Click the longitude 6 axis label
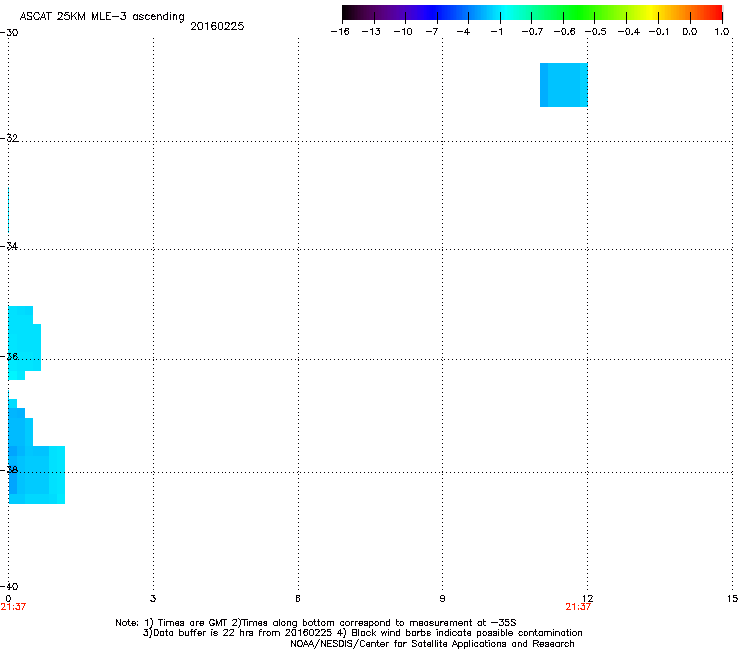The height and width of the screenshot is (650, 740). pyautogui.click(x=298, y=599)
